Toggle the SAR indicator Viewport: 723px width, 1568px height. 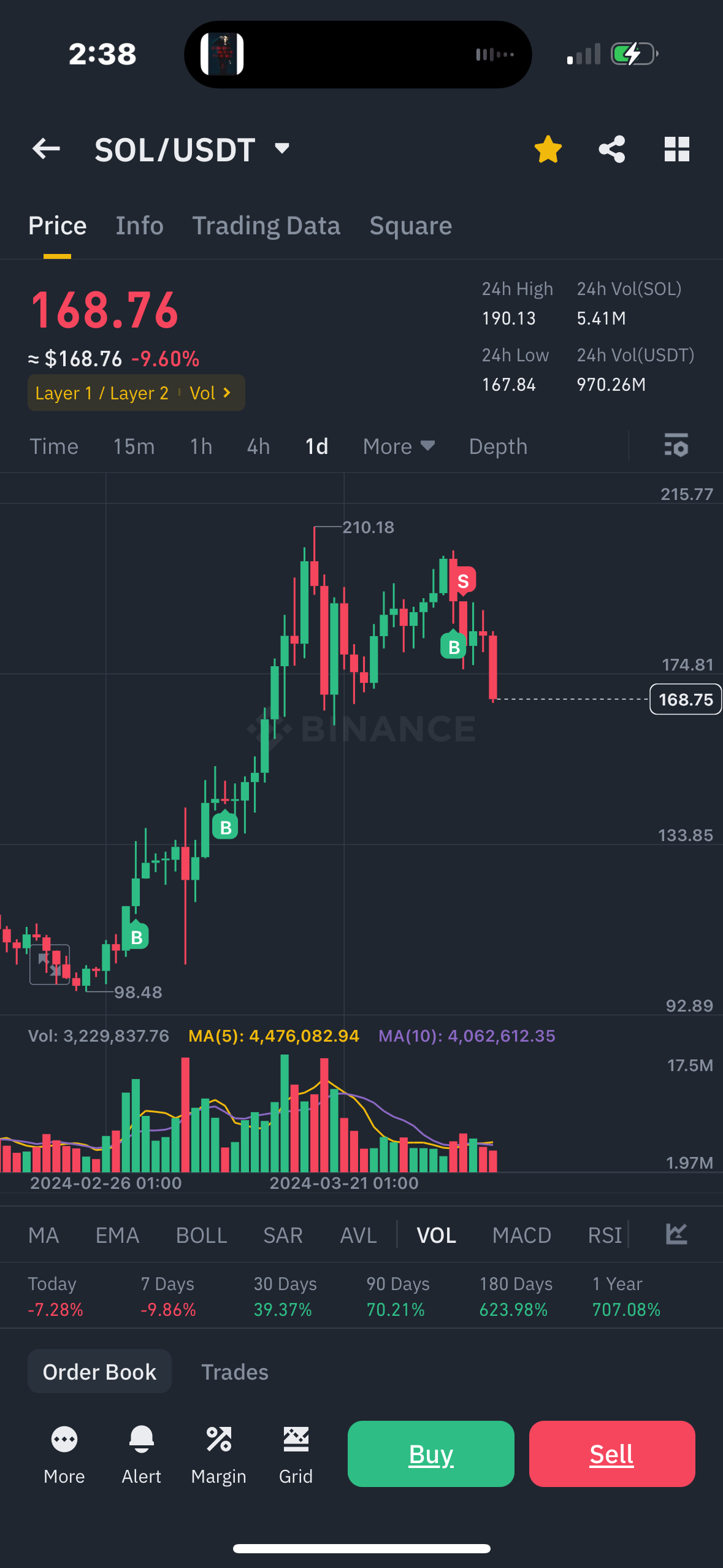(x=283, y=1235)
